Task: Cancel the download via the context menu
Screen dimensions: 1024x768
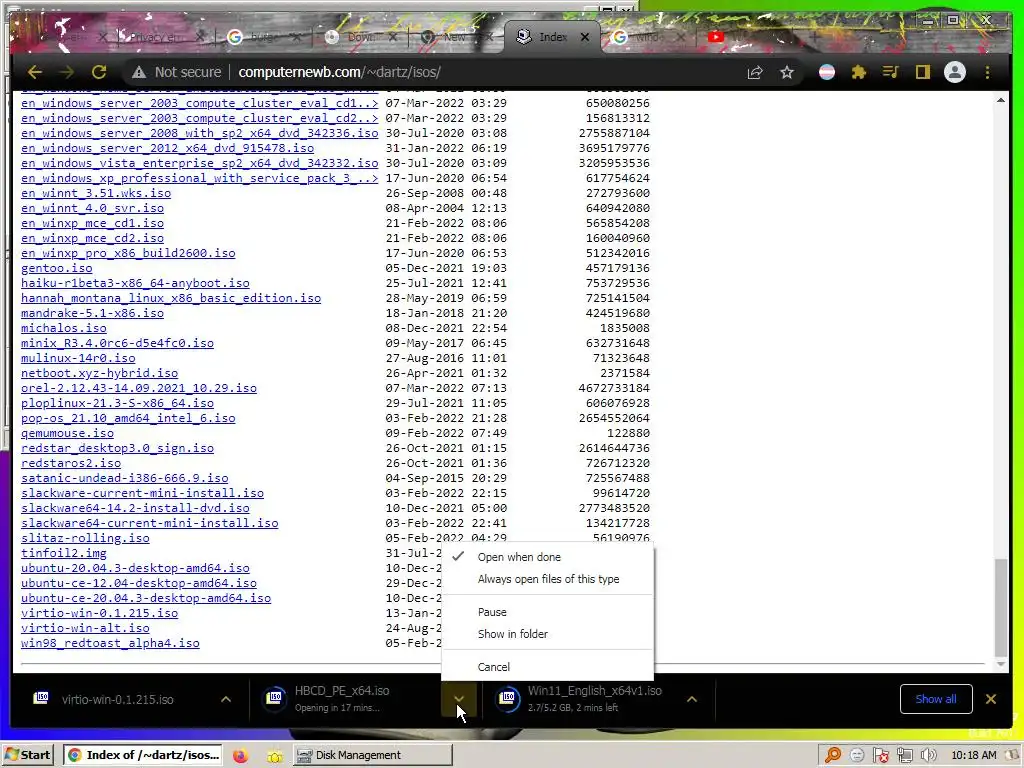Action: tap(548, 667)
